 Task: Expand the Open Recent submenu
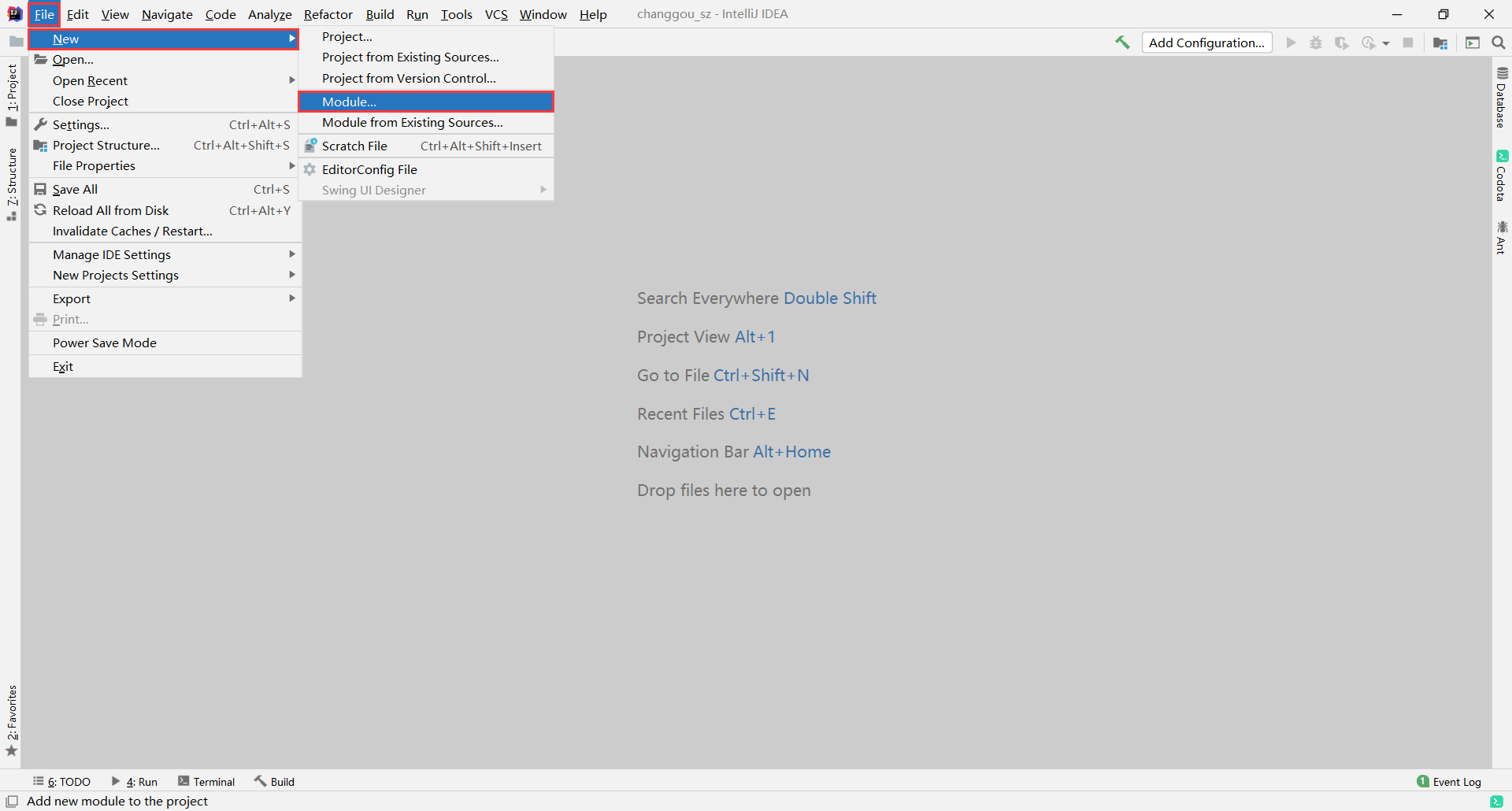tap(165, 80)
